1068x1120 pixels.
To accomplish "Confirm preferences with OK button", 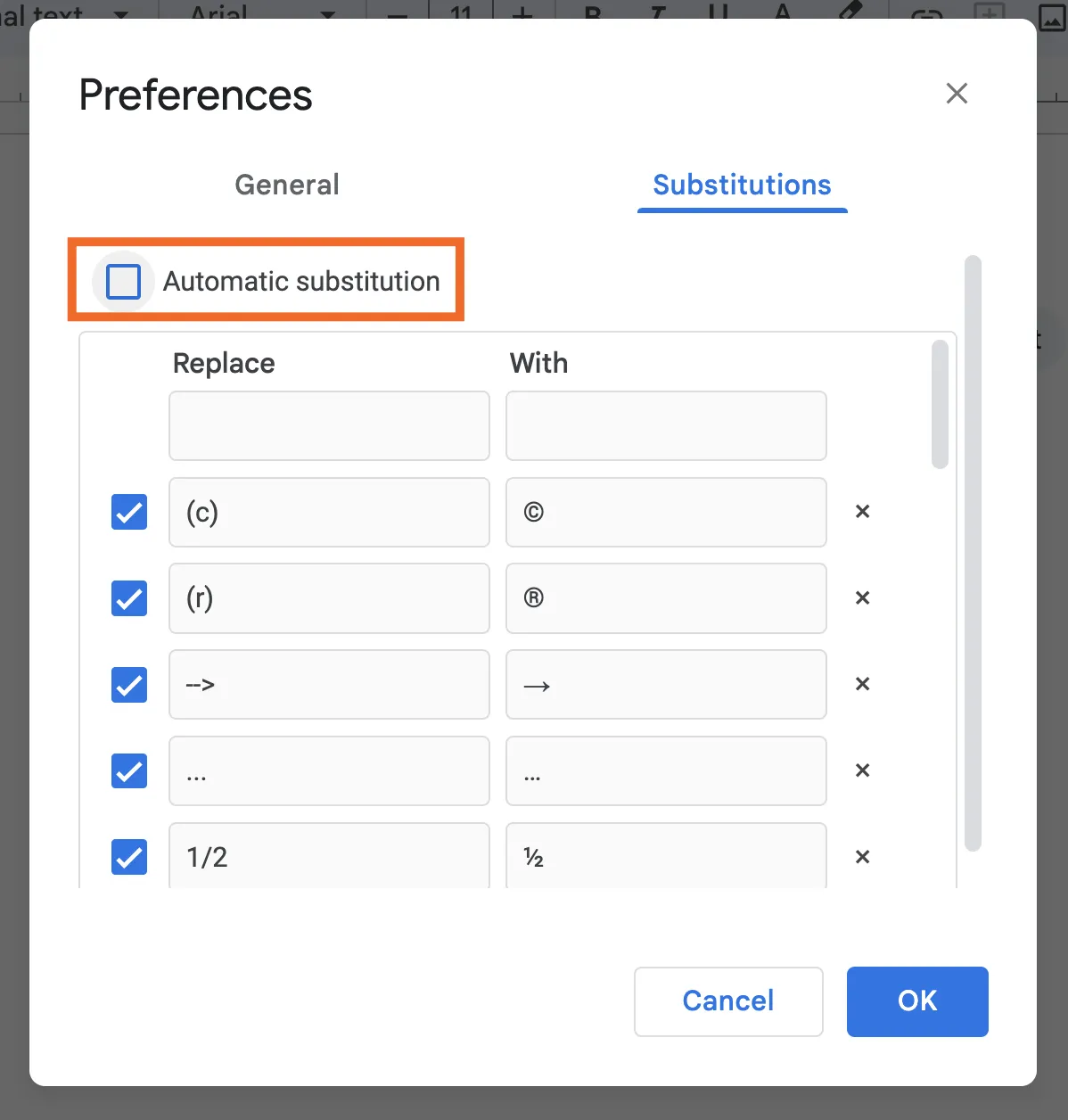I will tap(917, 1001).
